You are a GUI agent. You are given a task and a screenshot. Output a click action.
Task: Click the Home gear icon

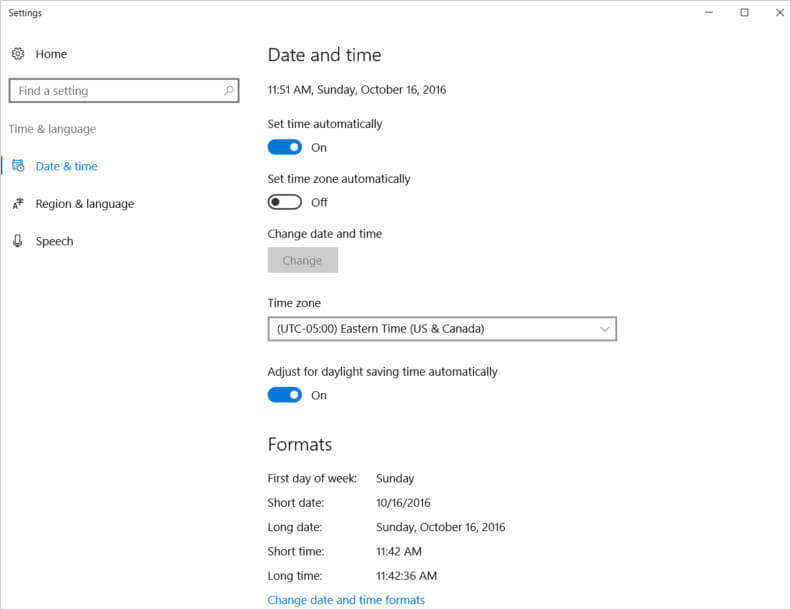coord(18,53)
